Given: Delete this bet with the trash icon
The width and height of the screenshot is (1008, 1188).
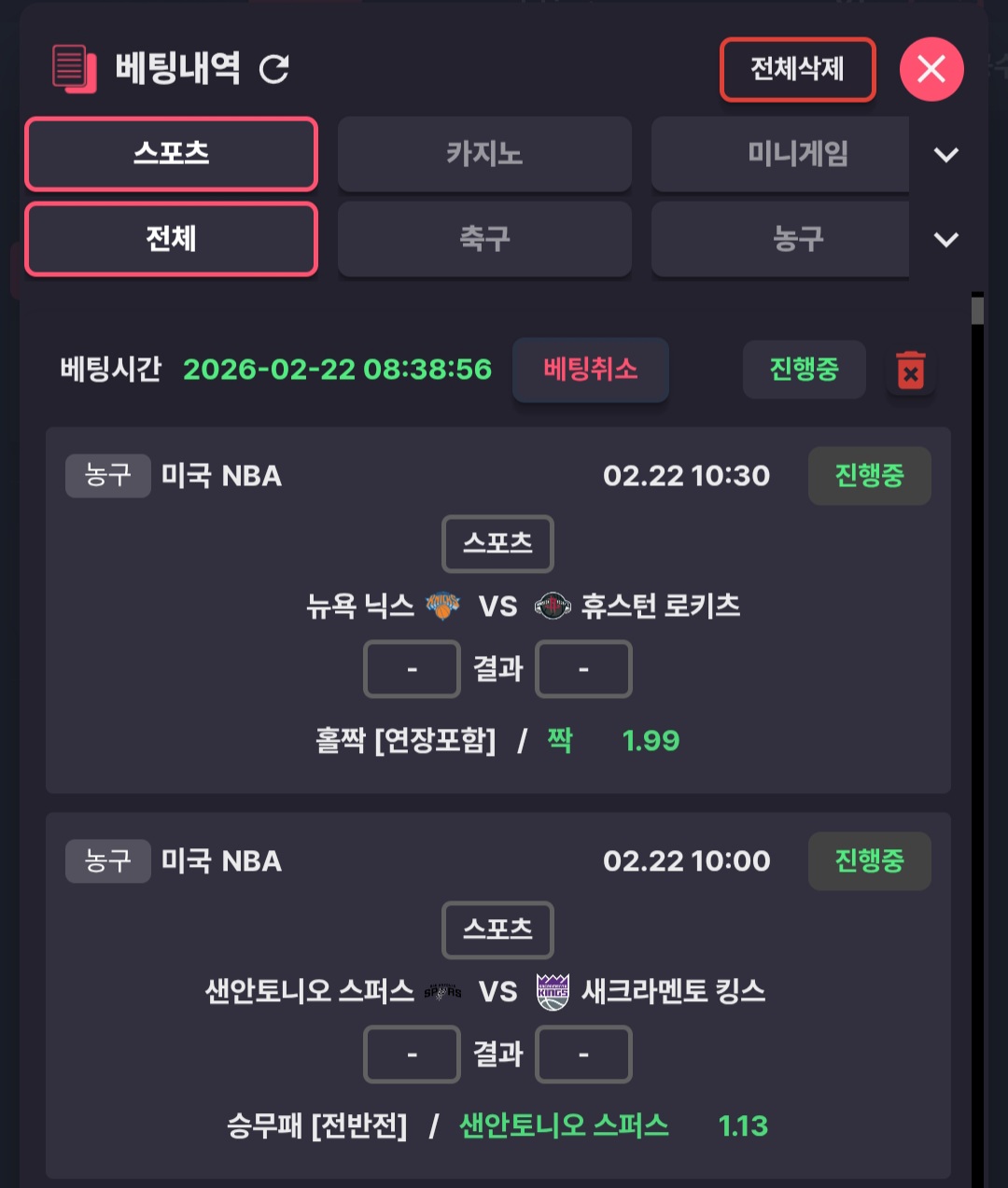Looking at the screenshot, I should pyautogui.click(x=910, y=370).
